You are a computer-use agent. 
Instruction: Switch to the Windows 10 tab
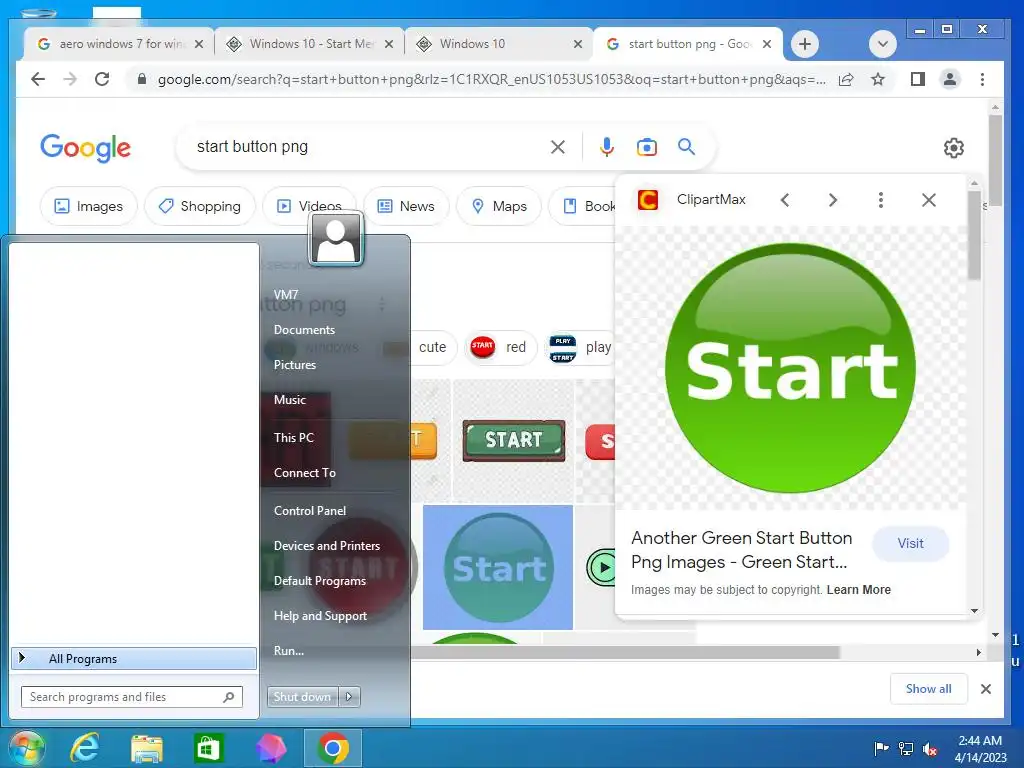point(500,44)
